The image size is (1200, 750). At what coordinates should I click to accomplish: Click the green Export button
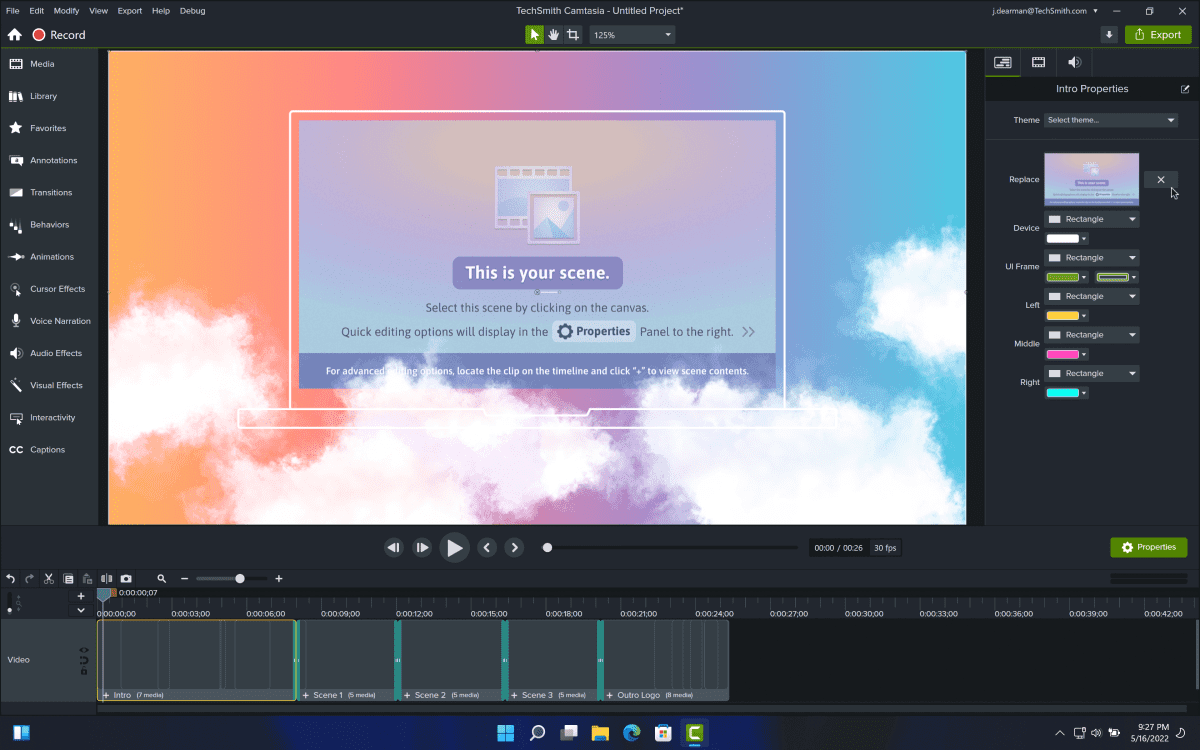(x=1157, y=35)
